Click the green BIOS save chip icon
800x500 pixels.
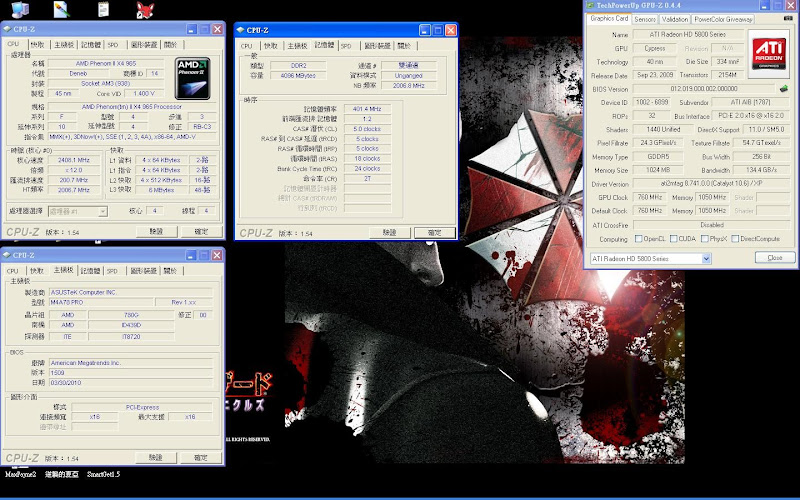[x=784, y=89]
